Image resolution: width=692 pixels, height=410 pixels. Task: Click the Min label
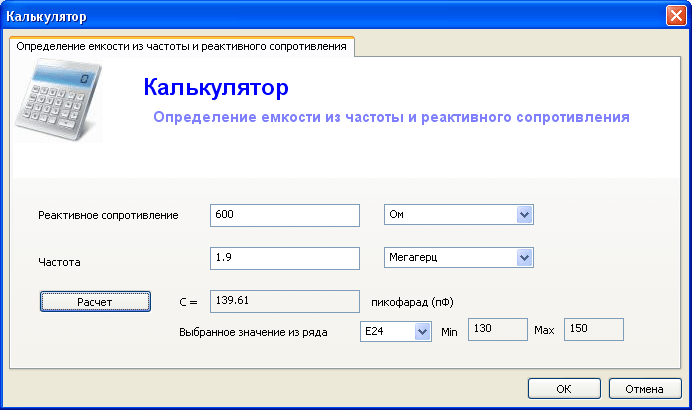[x=449, y=332]
